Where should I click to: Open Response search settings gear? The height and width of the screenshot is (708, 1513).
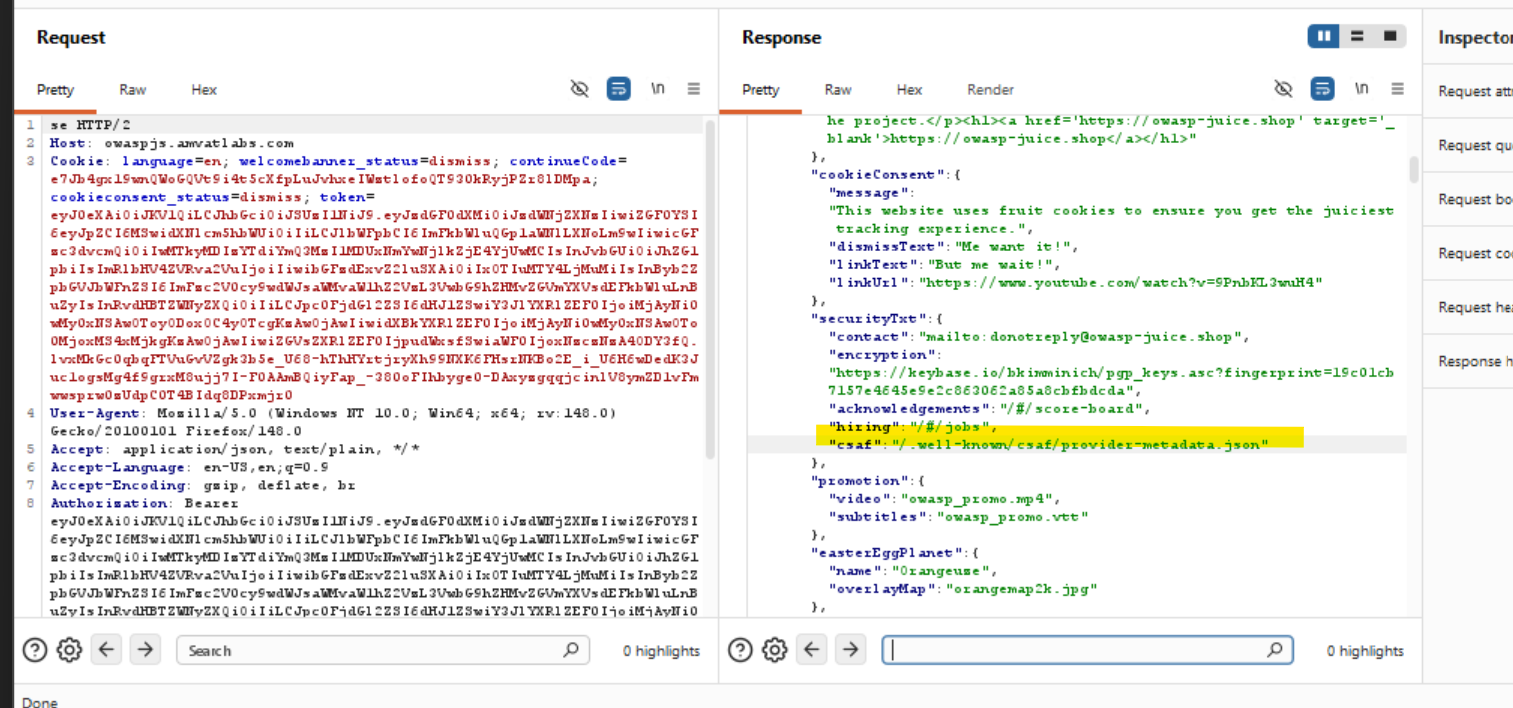[x=774, y=650]
